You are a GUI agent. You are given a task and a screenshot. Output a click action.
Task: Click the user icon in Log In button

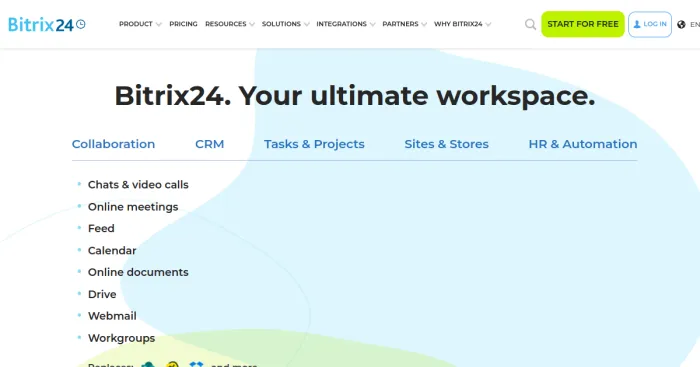(x=637, y=24)
